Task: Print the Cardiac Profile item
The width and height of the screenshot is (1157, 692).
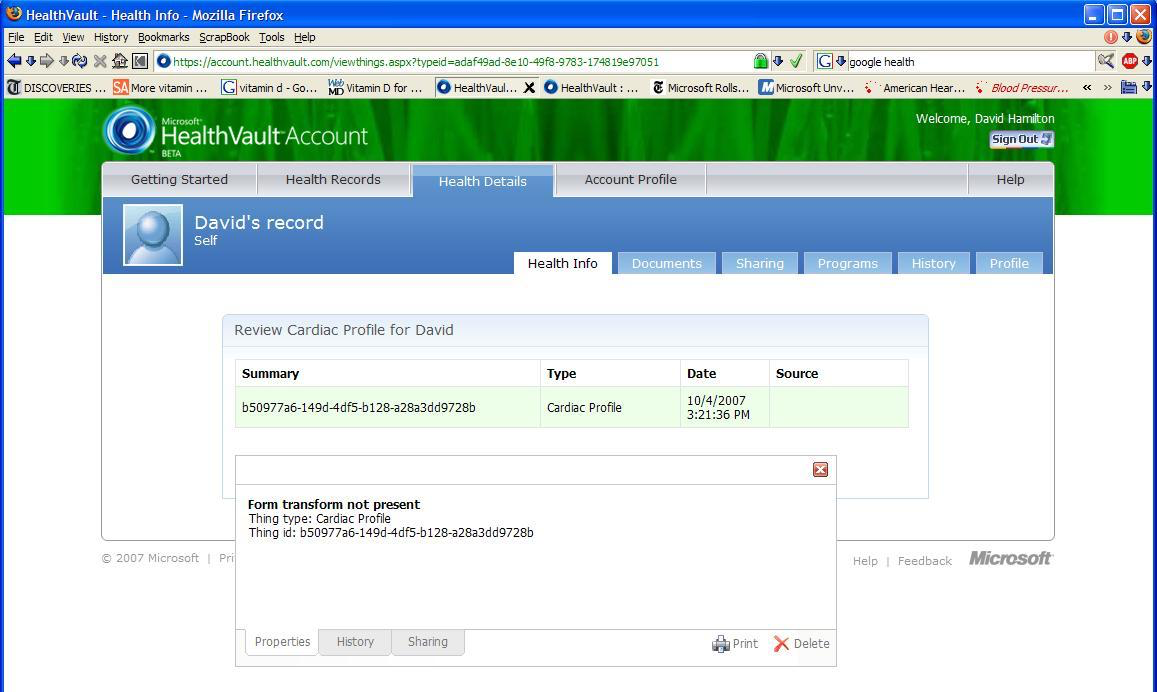Action: 735,643
